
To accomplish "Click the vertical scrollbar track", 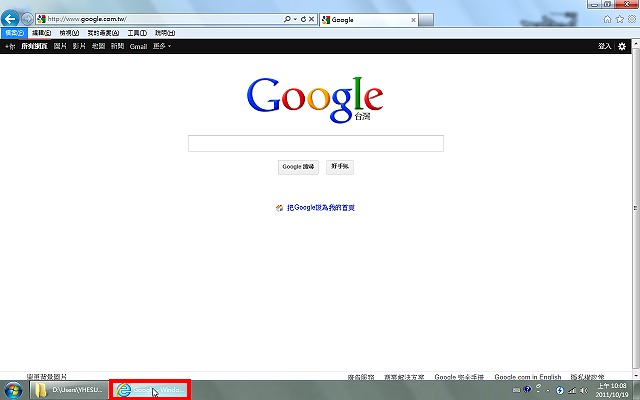I will [636, 208].
